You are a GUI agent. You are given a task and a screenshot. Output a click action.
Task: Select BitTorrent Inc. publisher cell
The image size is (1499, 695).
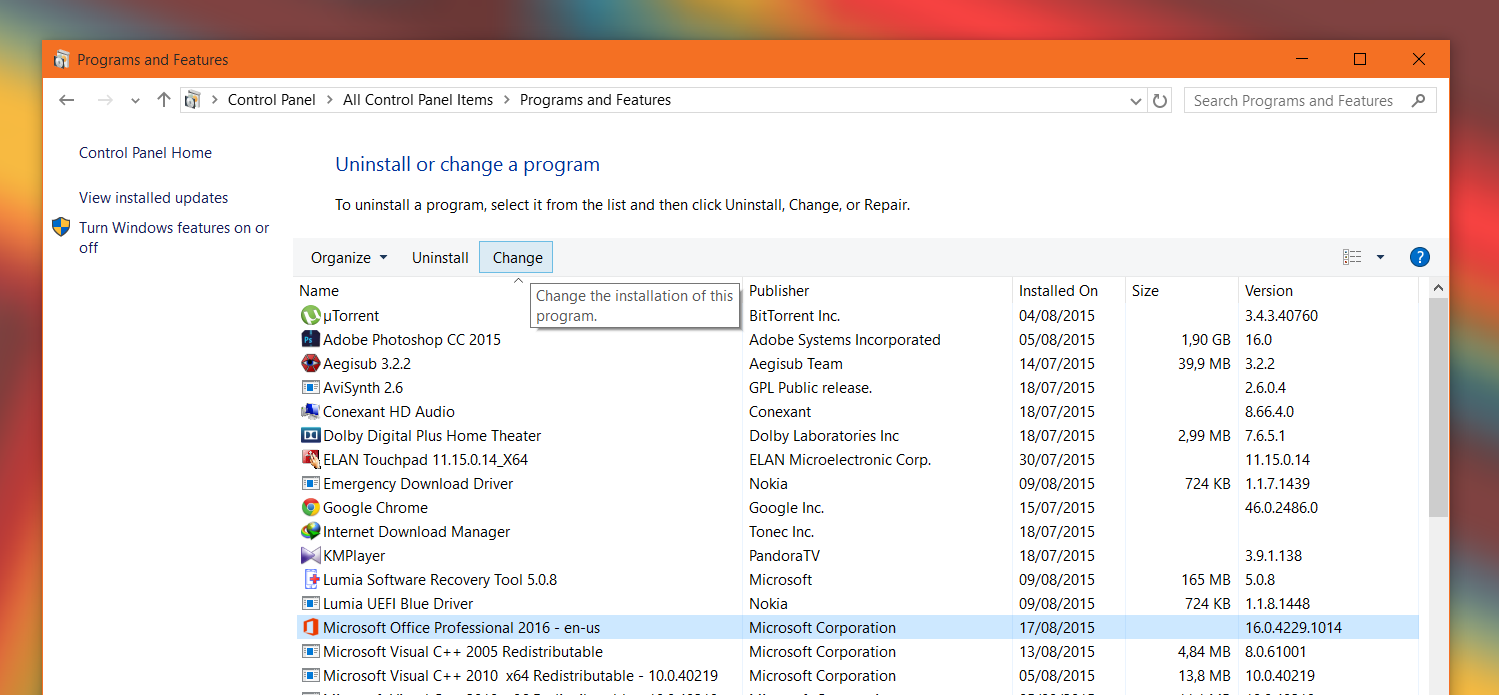tap(795, 316)
